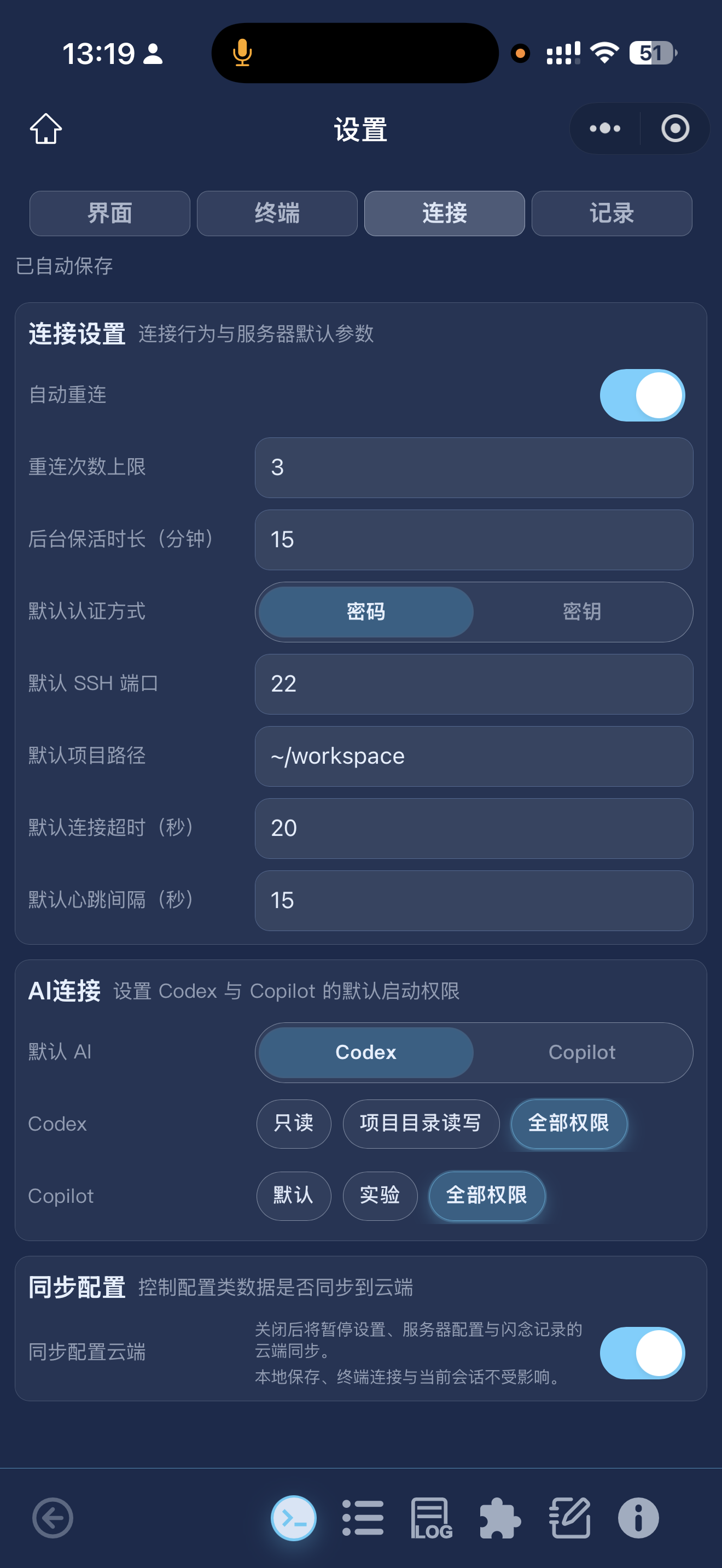
Task: Open the terminal icon in bottom bar
Action: [293, 1518]
